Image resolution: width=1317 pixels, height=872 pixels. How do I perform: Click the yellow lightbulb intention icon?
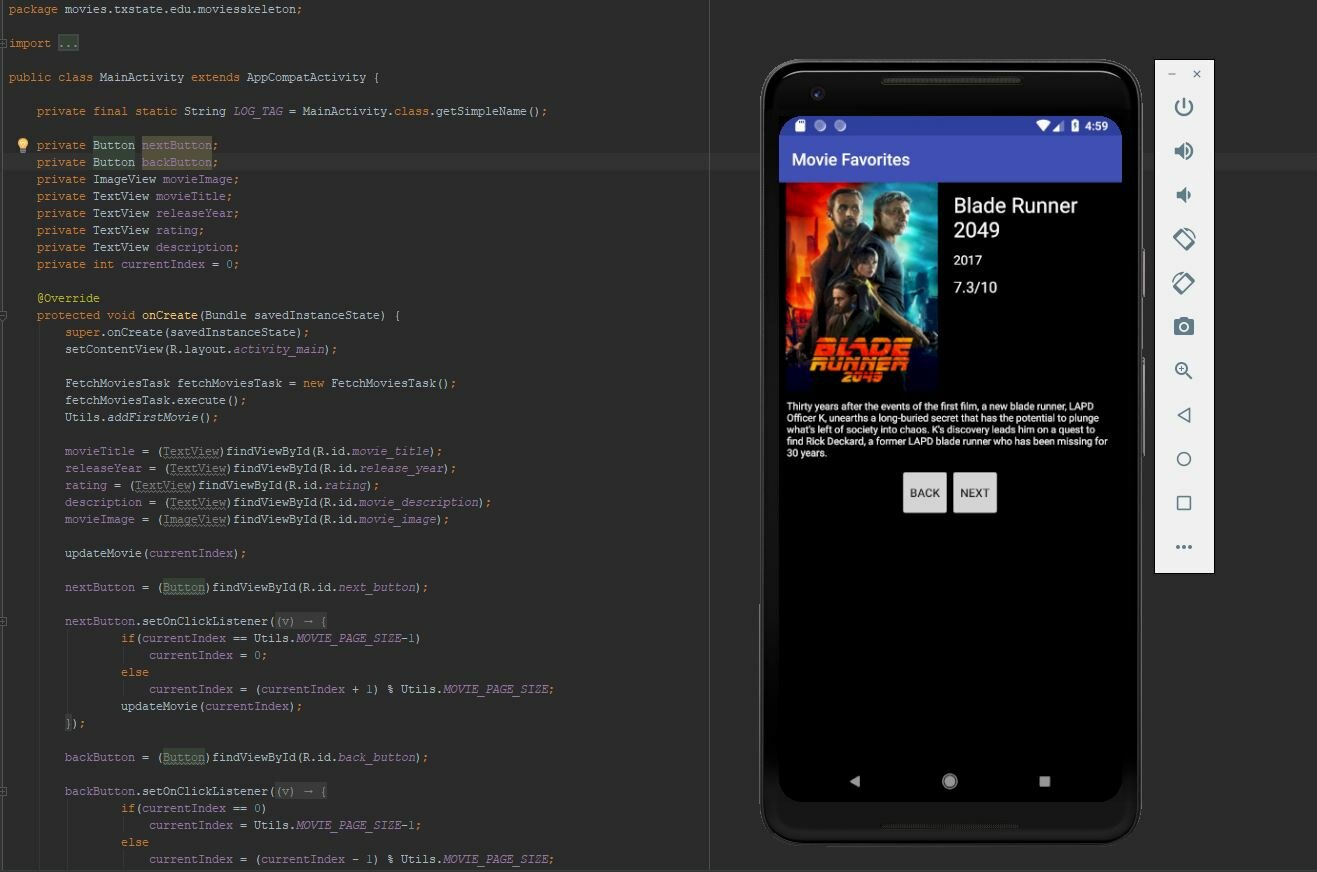(x=24, y=145)
